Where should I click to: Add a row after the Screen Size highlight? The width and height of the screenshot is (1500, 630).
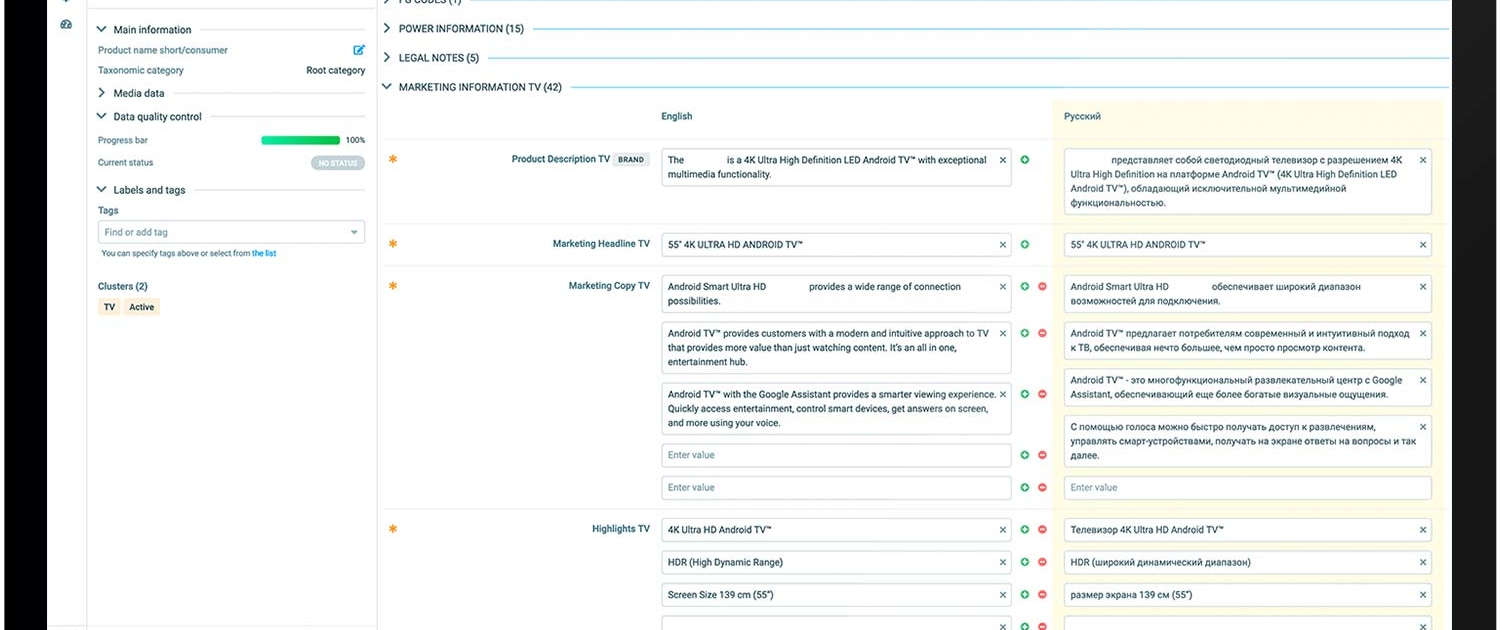click(x=1025, y=596)
